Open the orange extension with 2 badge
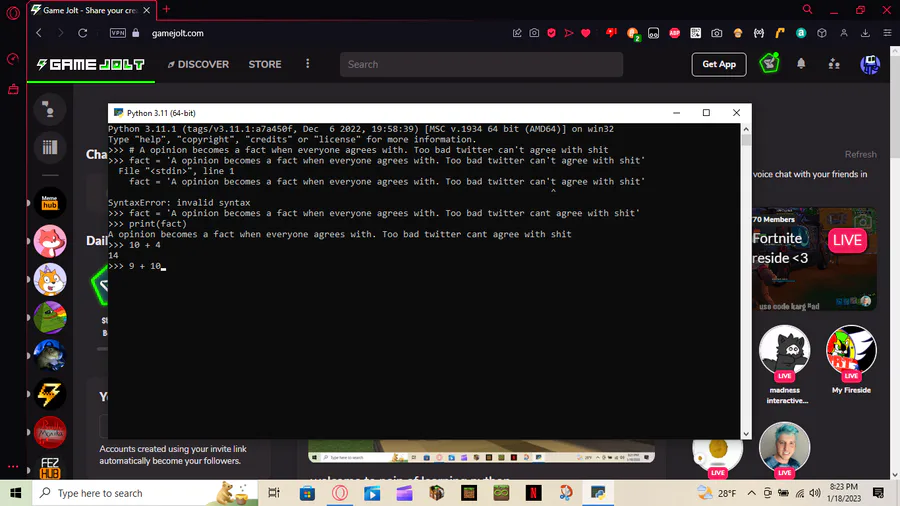900x506 pixels. 633,33
